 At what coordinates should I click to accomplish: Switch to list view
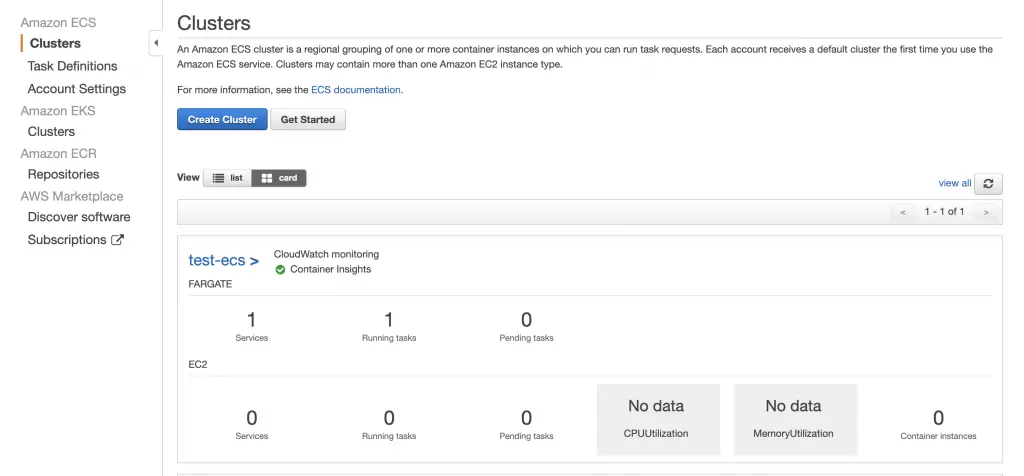click(x=227, y=178)
